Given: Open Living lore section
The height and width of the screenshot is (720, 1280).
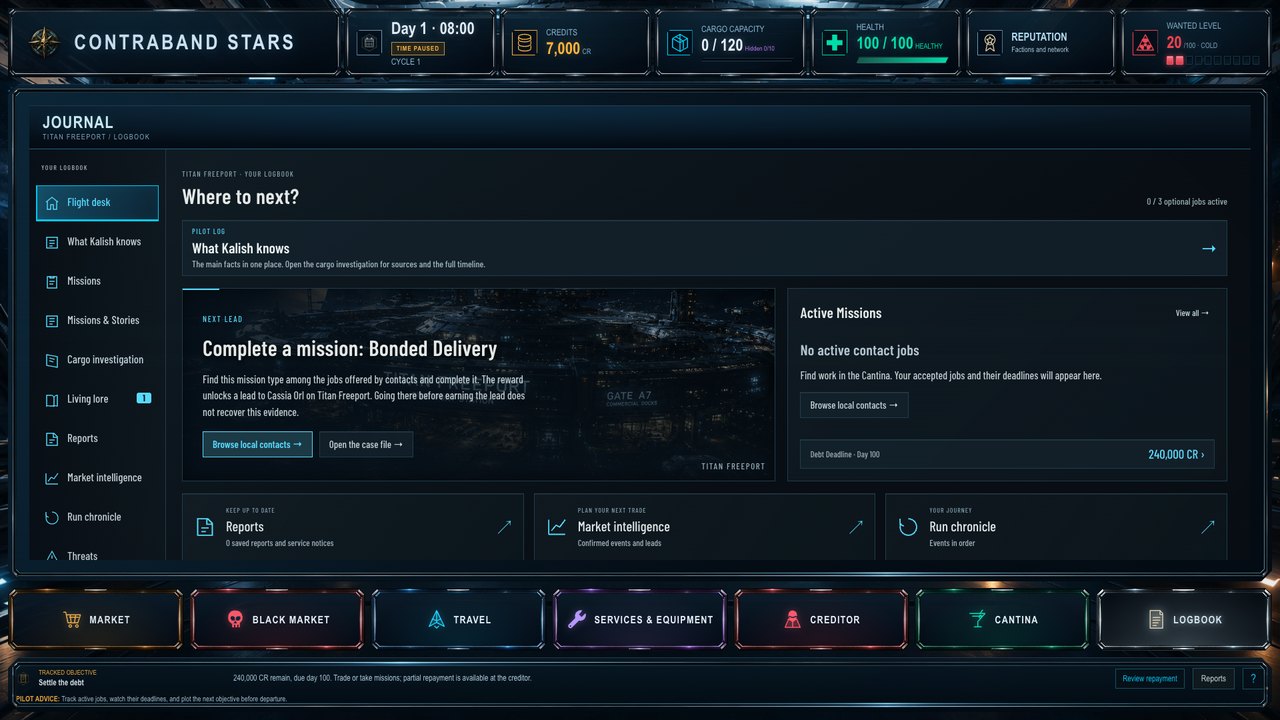Looking at the screenshot, I should [97, 400].
